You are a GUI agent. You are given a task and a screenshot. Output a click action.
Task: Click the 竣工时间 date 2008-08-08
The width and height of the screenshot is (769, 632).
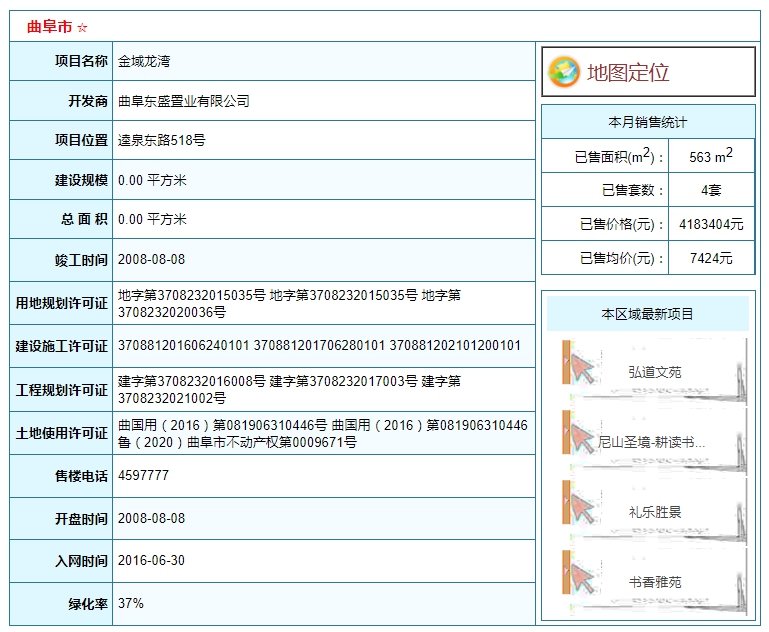click(151, 259)
